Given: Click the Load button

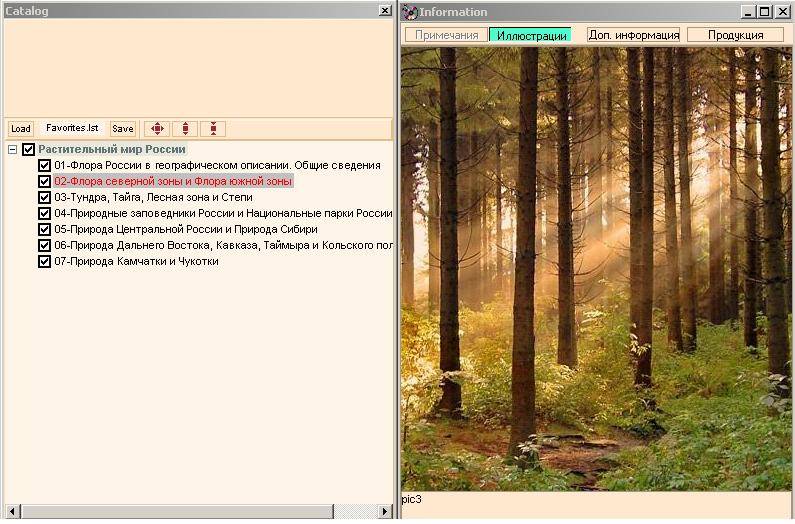Looking at the screenshot, I should click(x=21, y=129).
